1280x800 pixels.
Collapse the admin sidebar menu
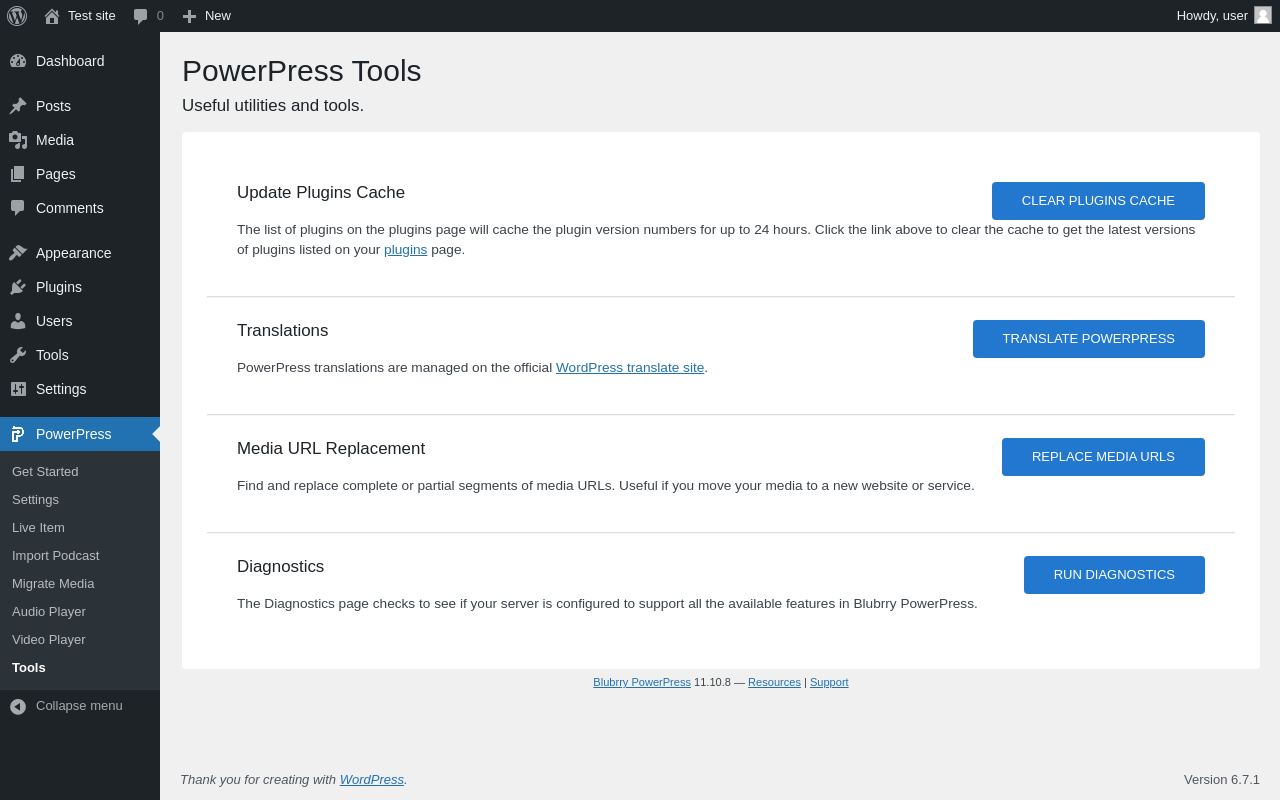[x=66, y=706]
